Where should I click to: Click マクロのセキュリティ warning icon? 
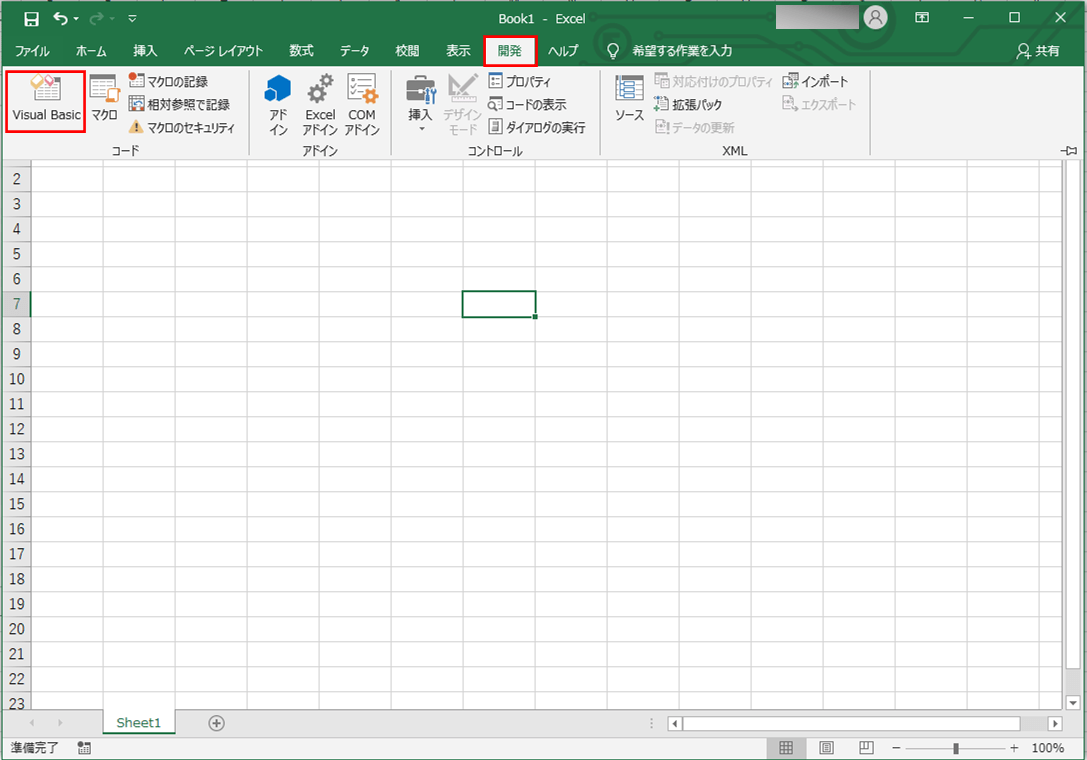(x=137, y=127)
